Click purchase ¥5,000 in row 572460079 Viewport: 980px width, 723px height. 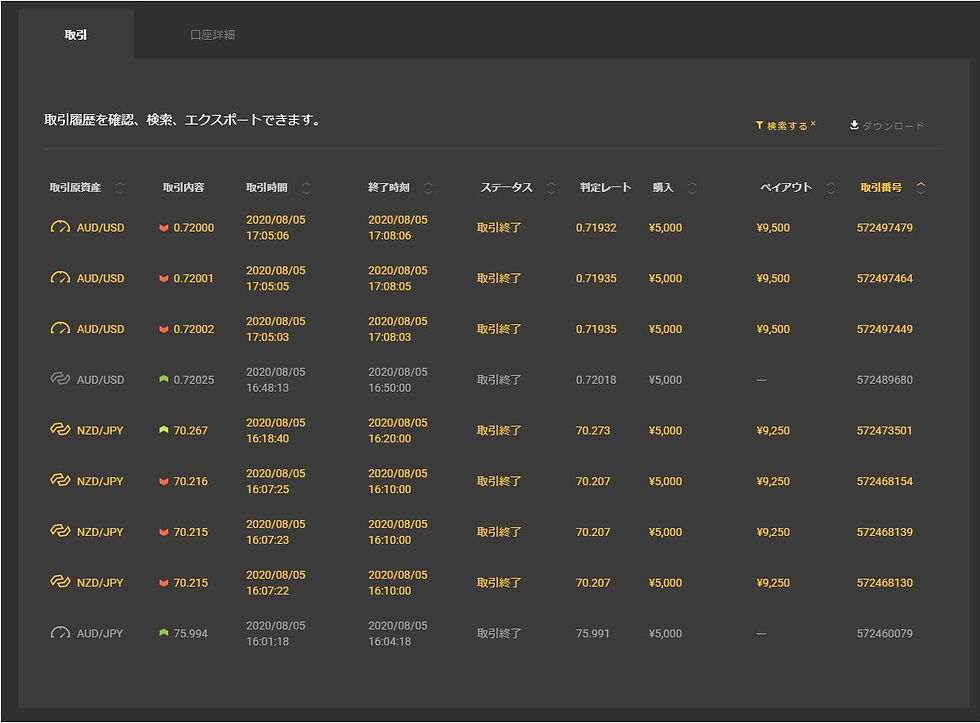665,633
